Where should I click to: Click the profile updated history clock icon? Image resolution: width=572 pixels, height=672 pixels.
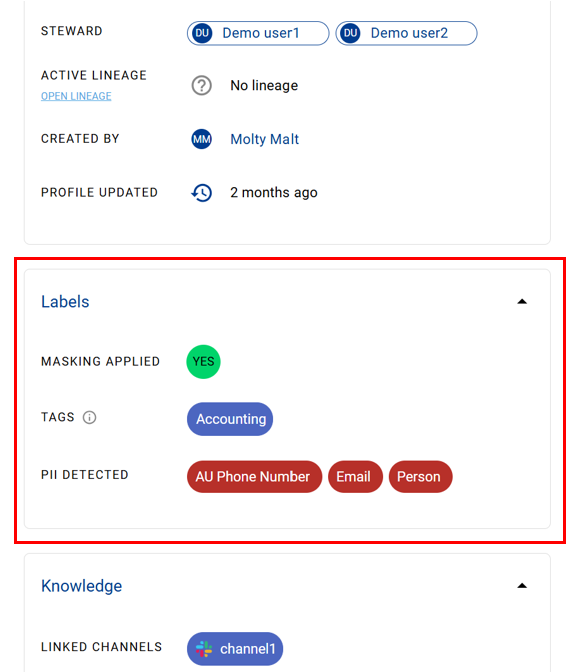coord(201,192)
